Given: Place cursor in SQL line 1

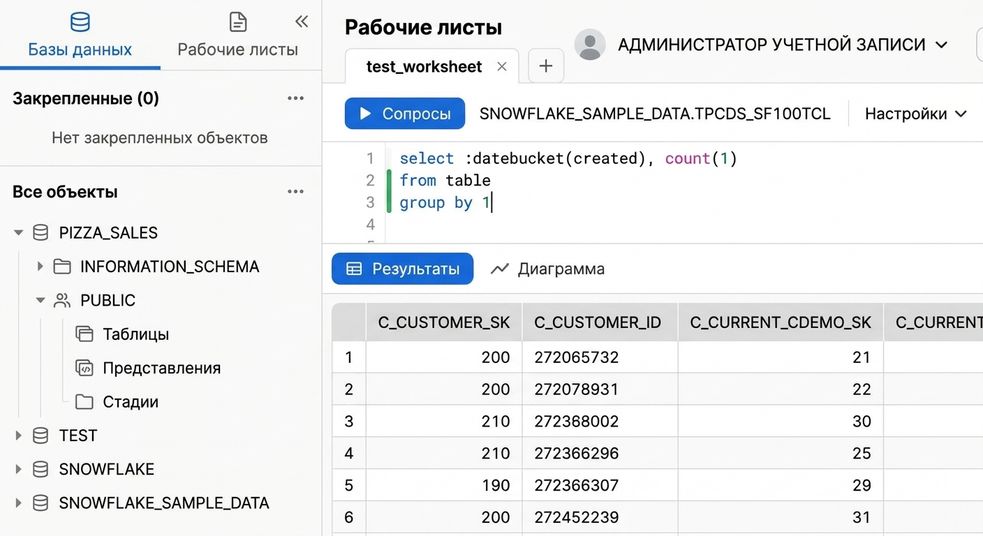Looking at the screenshot, I should [x=568, y=159].
